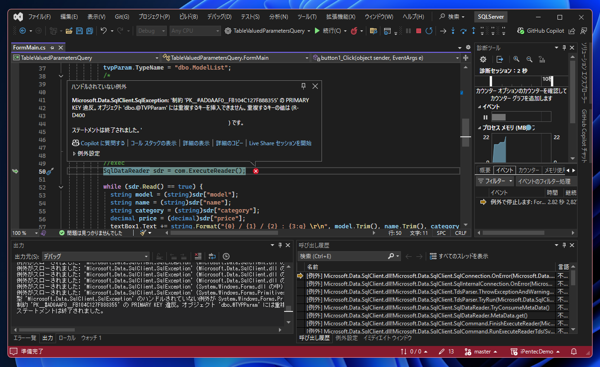The image size is (600, 367).
Task: Toggle the events pause button in diagnostic tools
Action: click(x=485, y=117)
